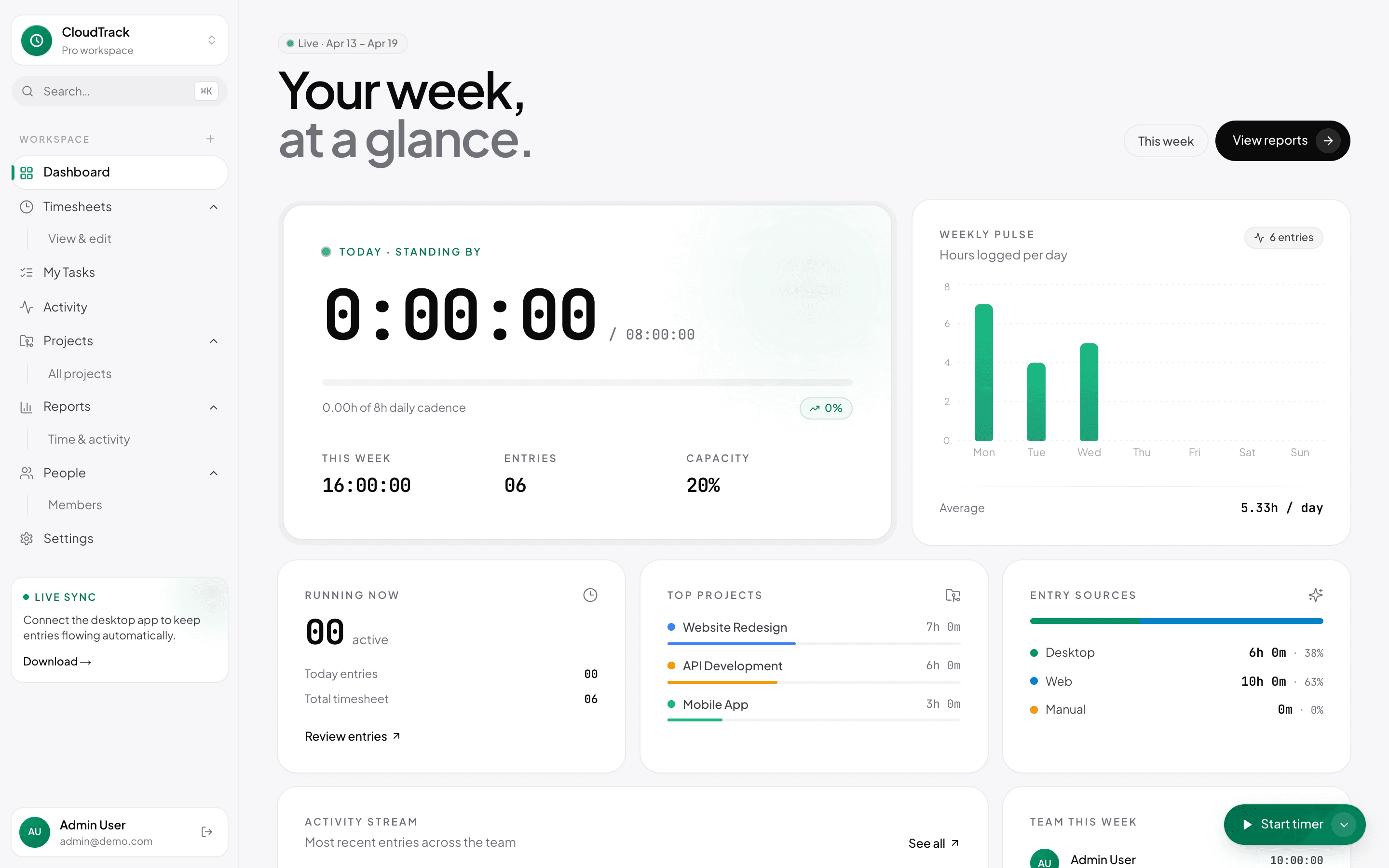Viewport: 1389px width, 868px height.
Task: Open the Start timer dropdown chevron
Action: pyautogui.click(x=1344, y=825)
